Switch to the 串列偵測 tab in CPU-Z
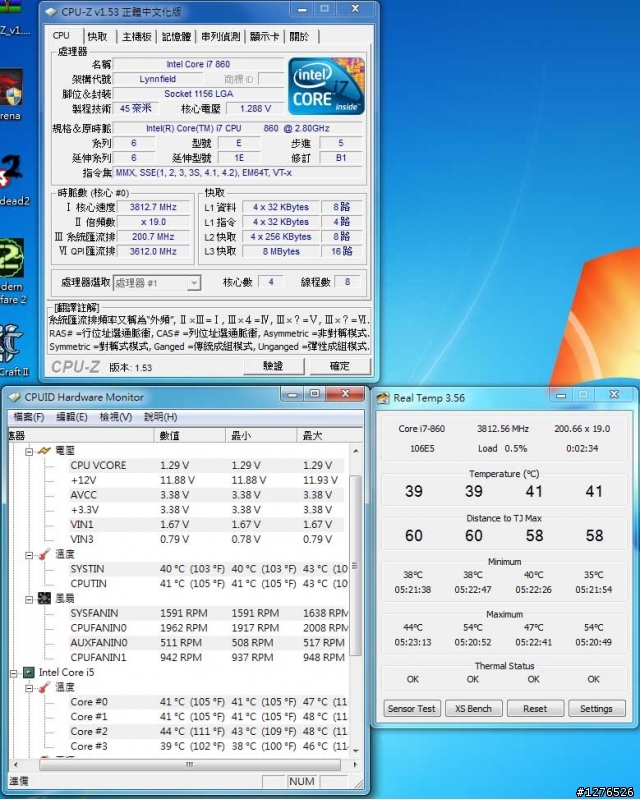 coord(220,36)
